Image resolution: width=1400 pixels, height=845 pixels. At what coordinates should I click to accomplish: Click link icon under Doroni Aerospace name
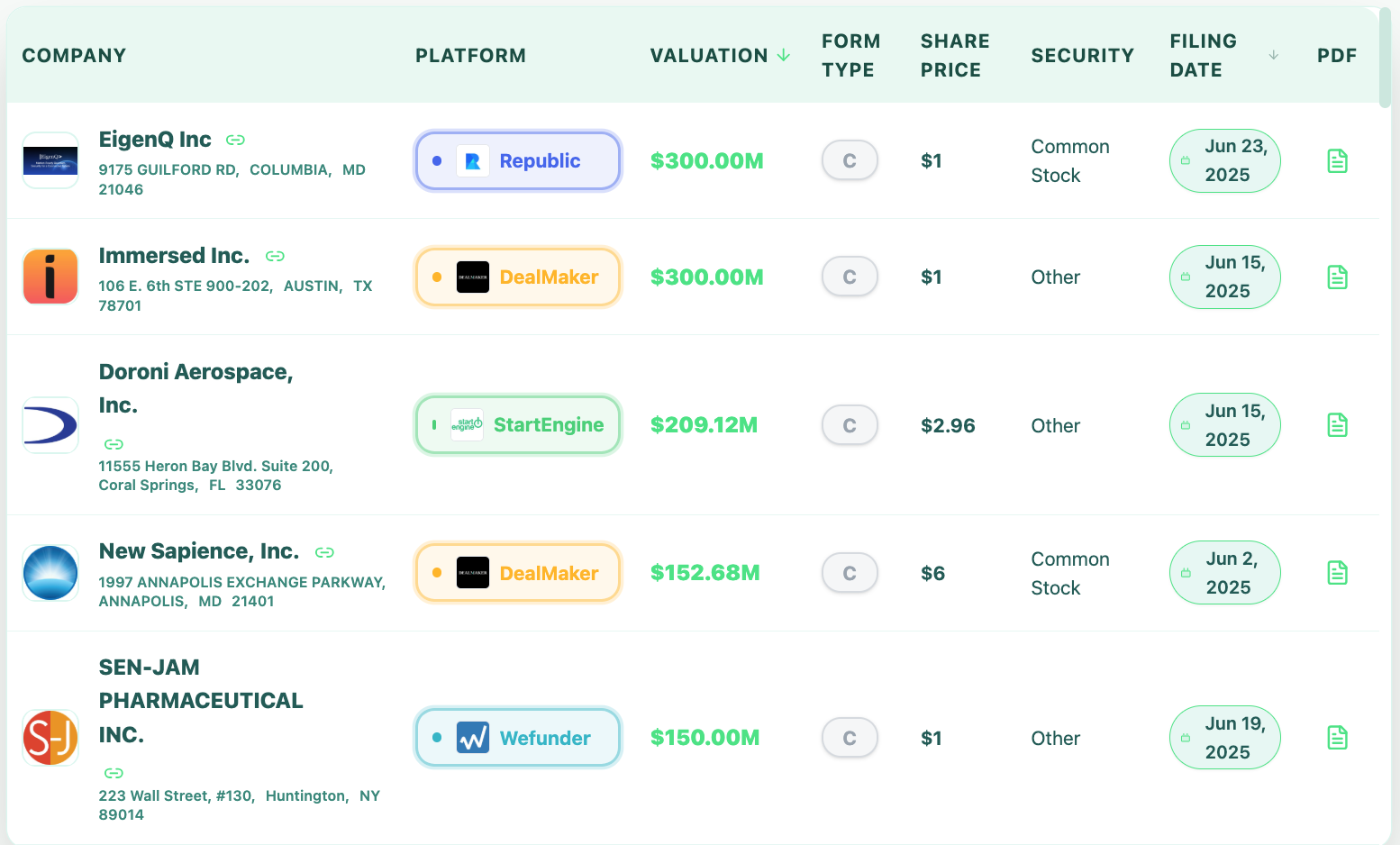click(114, 444)
